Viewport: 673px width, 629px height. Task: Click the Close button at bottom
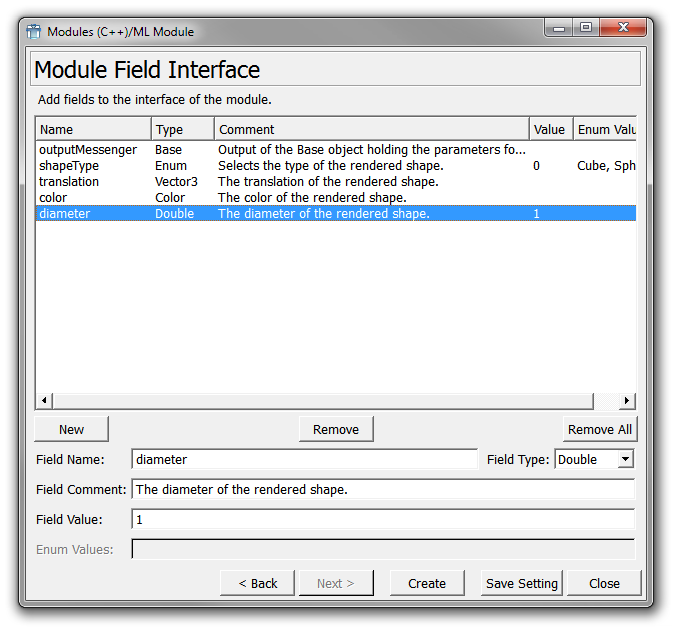tap(604, 583)
